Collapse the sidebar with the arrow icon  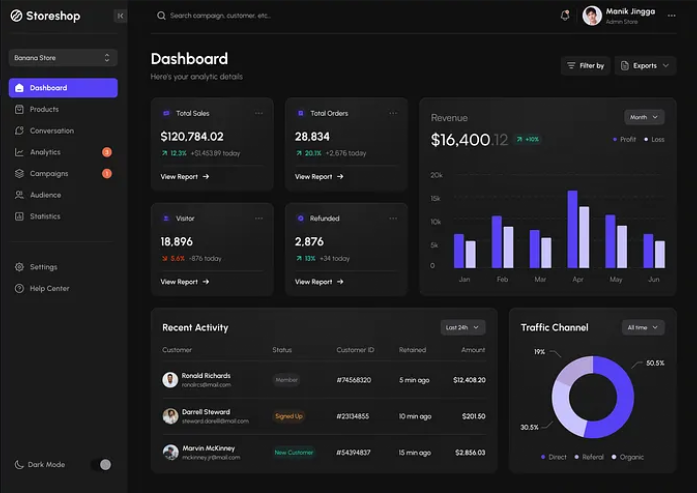120,16
